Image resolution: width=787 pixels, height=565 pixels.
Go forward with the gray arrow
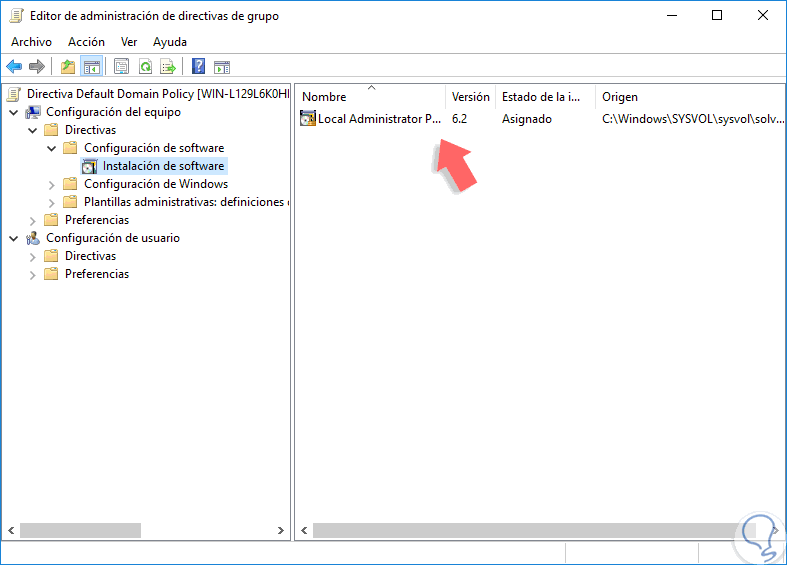[x=37, y=66]
